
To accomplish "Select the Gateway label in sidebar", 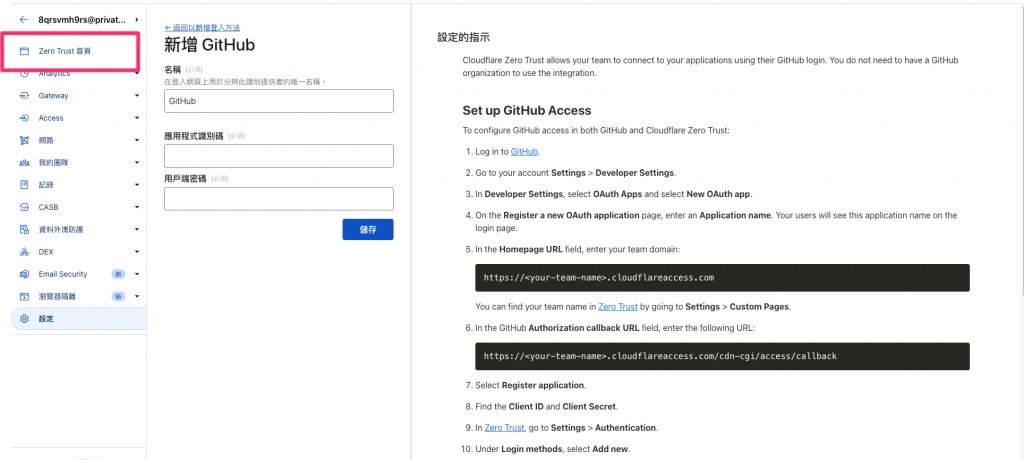I will [53, 95].
